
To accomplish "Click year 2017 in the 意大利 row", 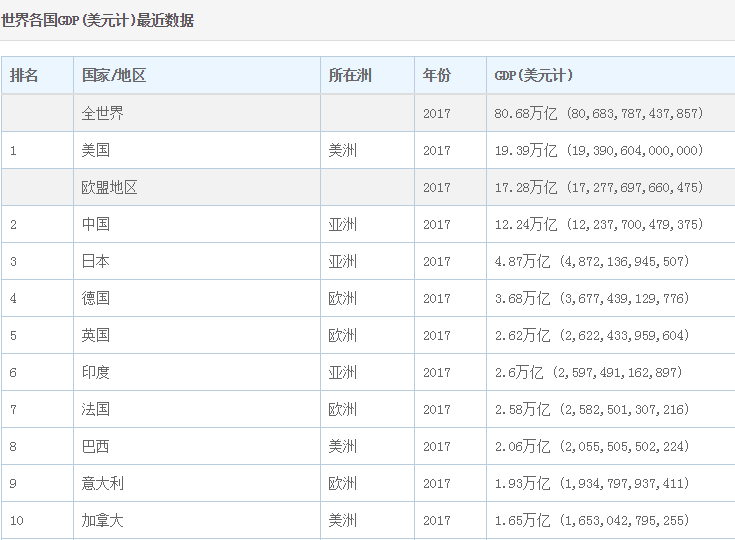I will coord(436,484).
